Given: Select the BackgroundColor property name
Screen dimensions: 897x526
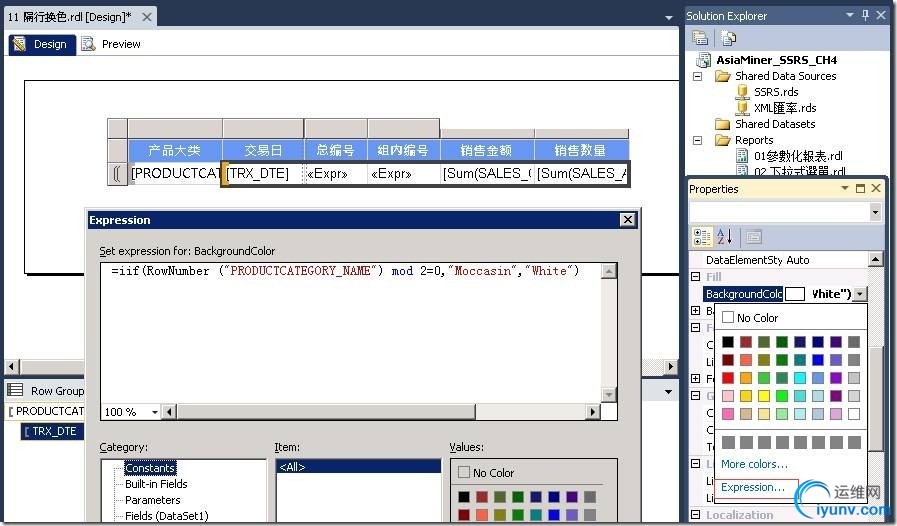Looking at the screenshot, I should click(x=743, y=294).
